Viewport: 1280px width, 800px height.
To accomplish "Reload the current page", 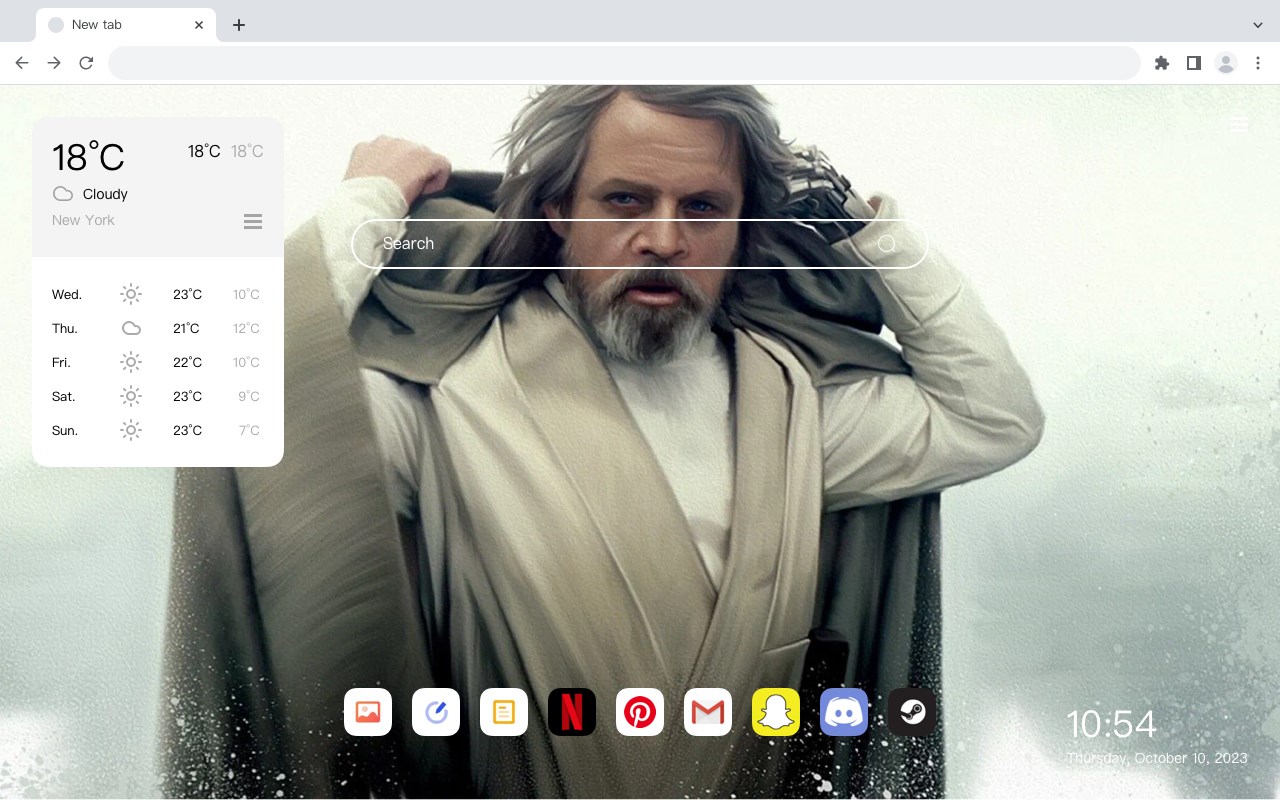I will (x=86, y=63).
